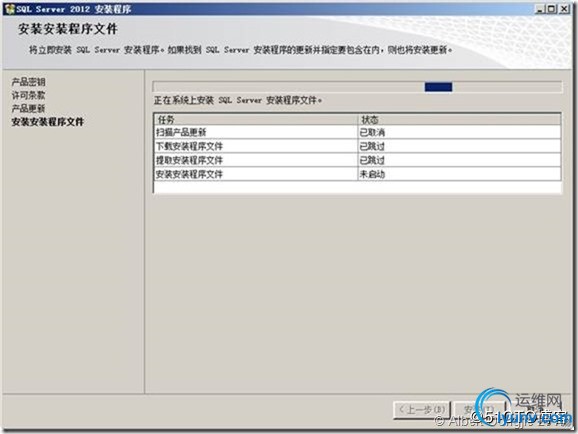Click the 状态 column header
The height and width of the screenshot is (434, 578).
459,119
